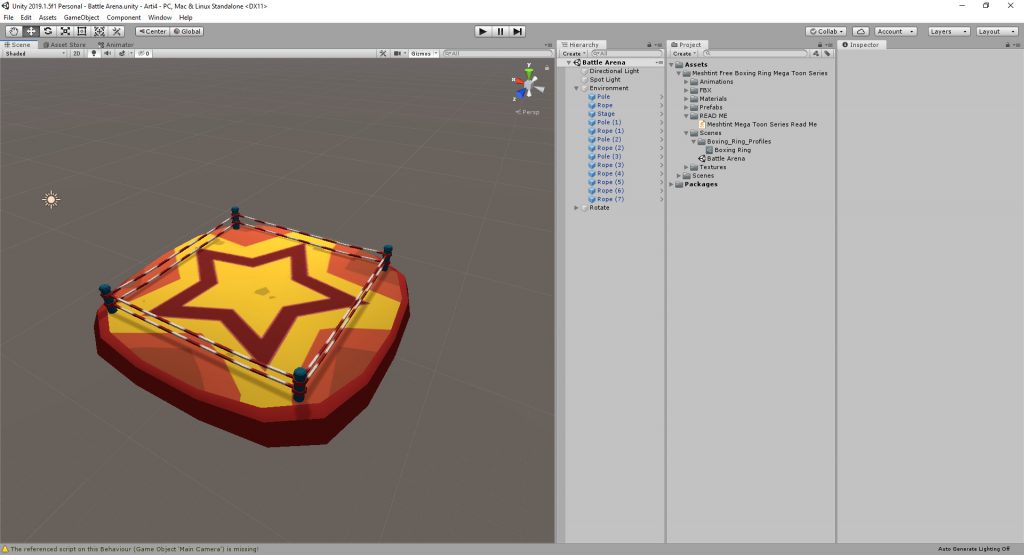This screenshot has width=1024, height=555.
Task: Select the Rect transform tool
Action: (x=82, y=31)
